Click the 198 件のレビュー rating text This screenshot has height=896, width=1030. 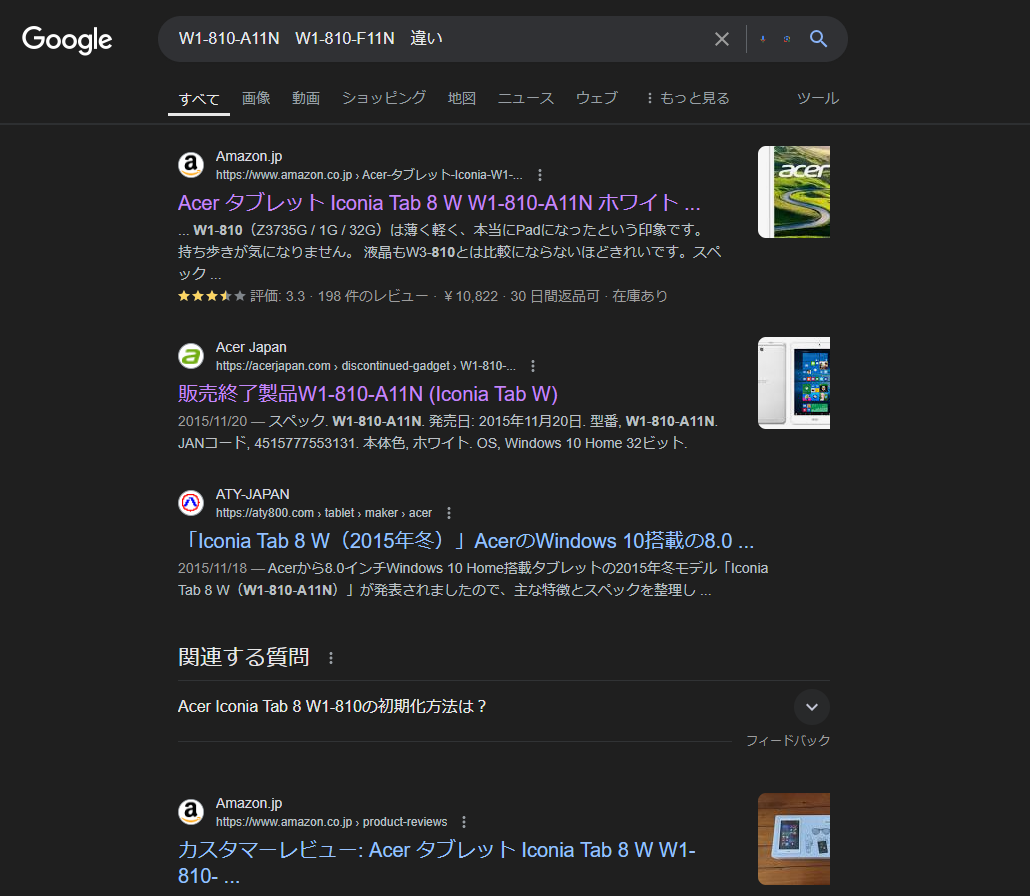(x=372, y=296)
